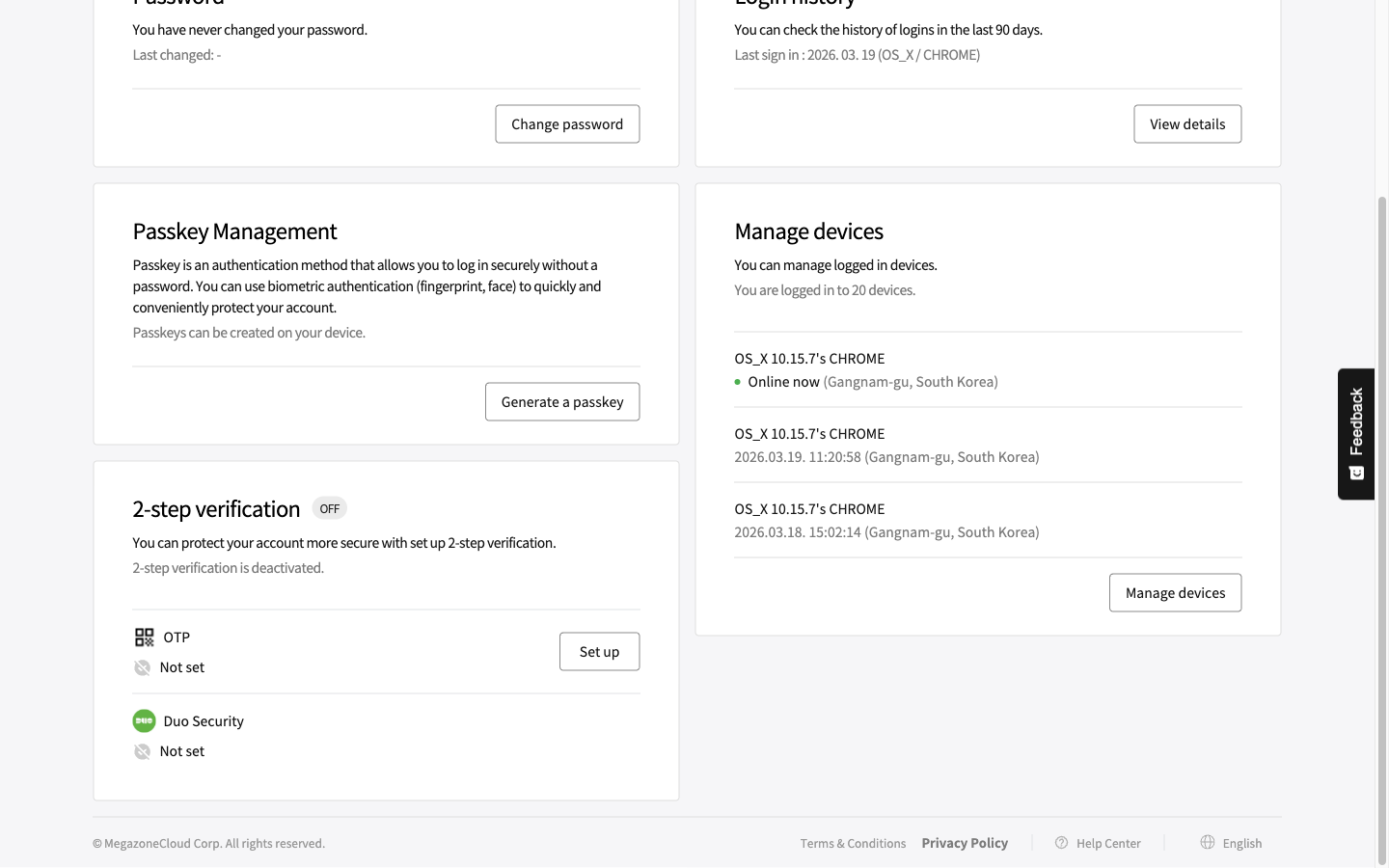Open the Privacy Policy link

(x=965, y=843)
